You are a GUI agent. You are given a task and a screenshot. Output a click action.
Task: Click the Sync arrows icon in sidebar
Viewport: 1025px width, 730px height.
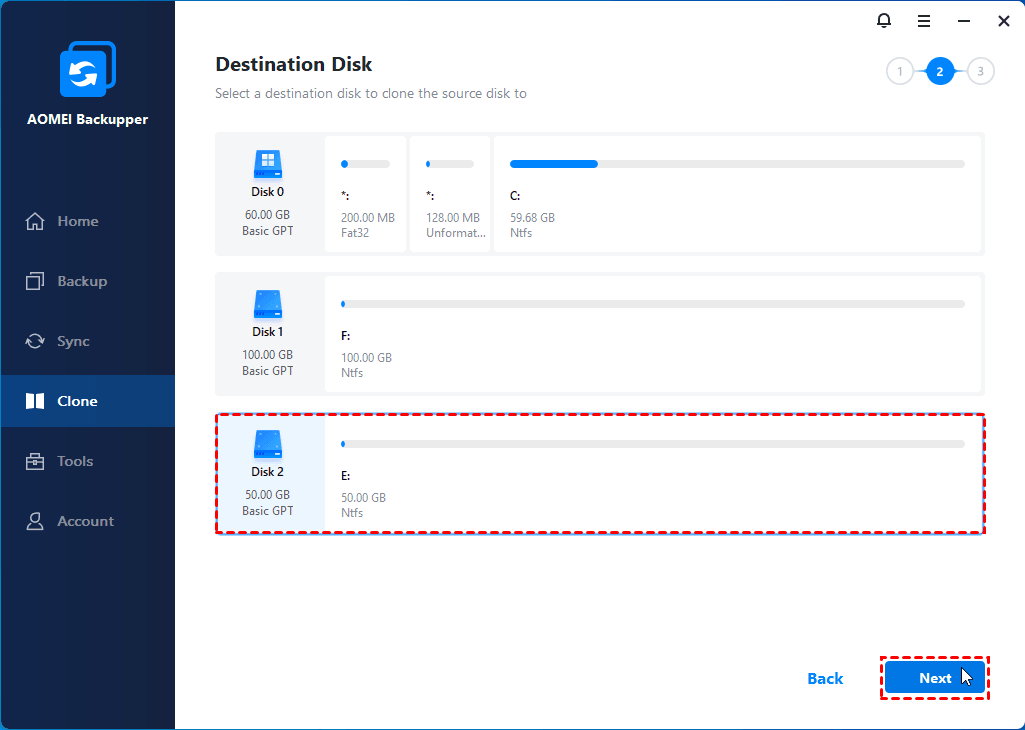click(x=35, y=341)
